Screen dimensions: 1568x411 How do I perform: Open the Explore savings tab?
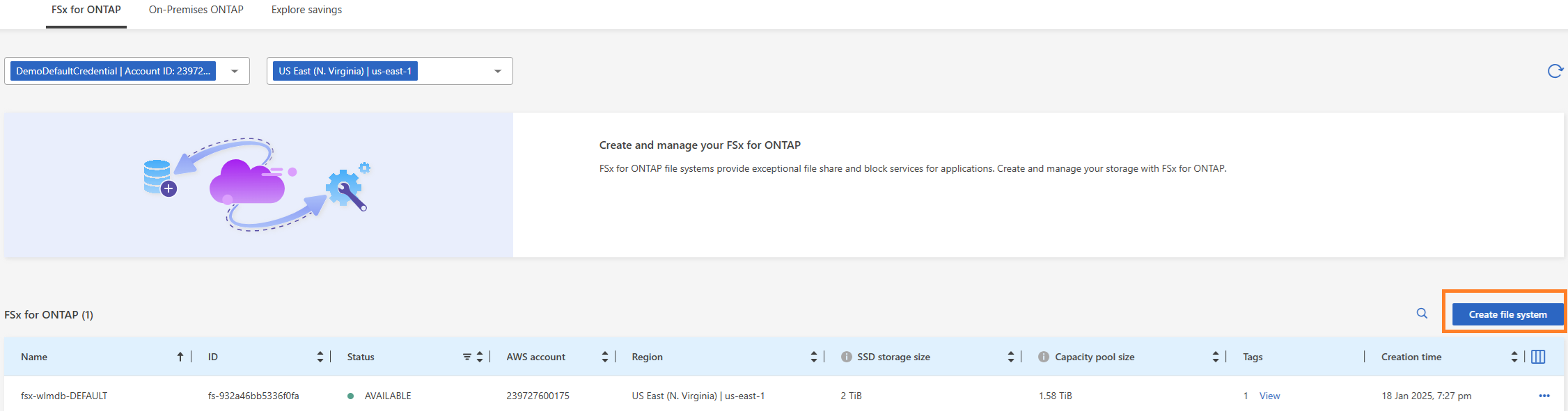[x=306, y=10]
